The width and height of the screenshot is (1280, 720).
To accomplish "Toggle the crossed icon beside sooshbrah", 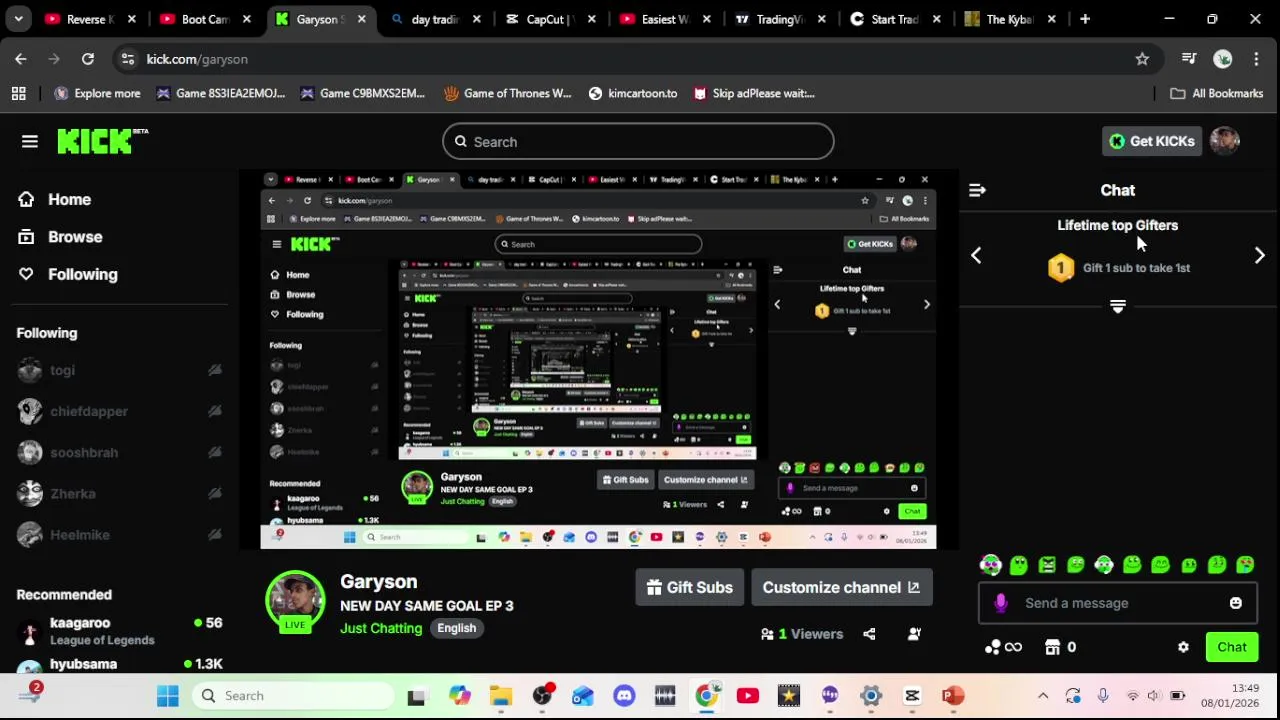I will pos(214,452).
